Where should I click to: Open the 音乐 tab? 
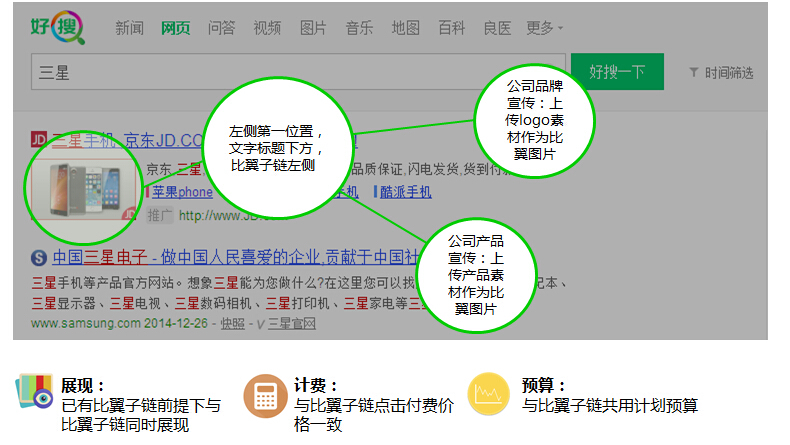(x=359, y=28)
